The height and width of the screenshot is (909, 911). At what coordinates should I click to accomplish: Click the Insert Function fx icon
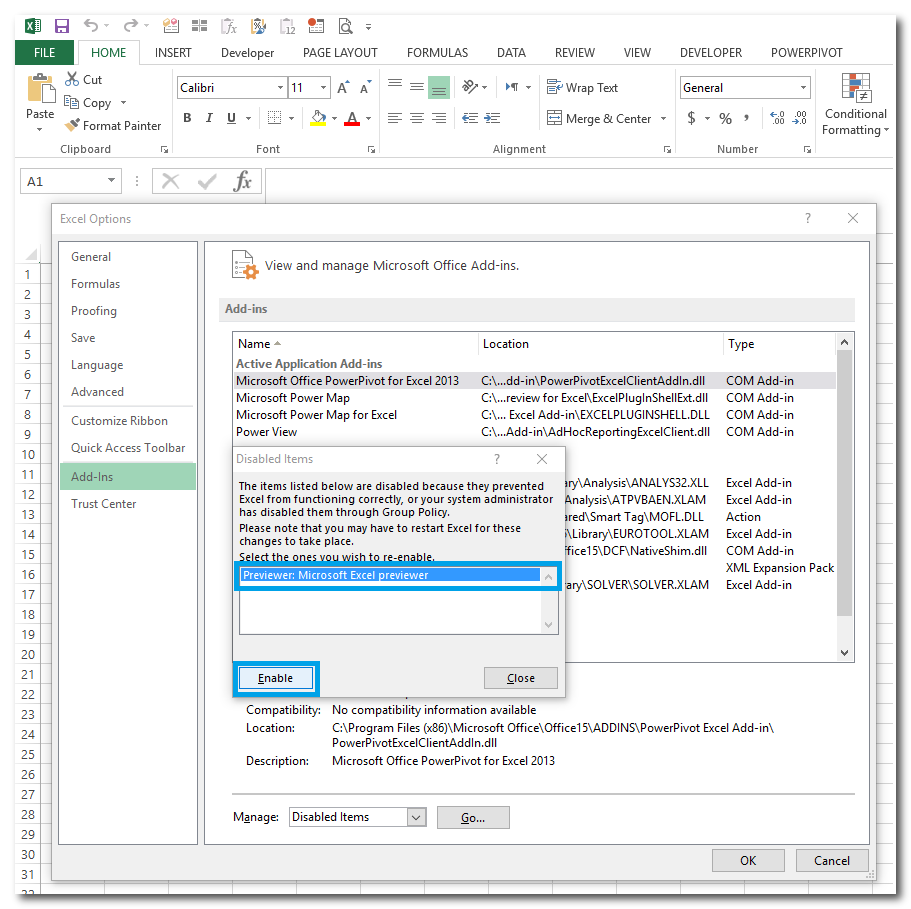coord(242,181)
